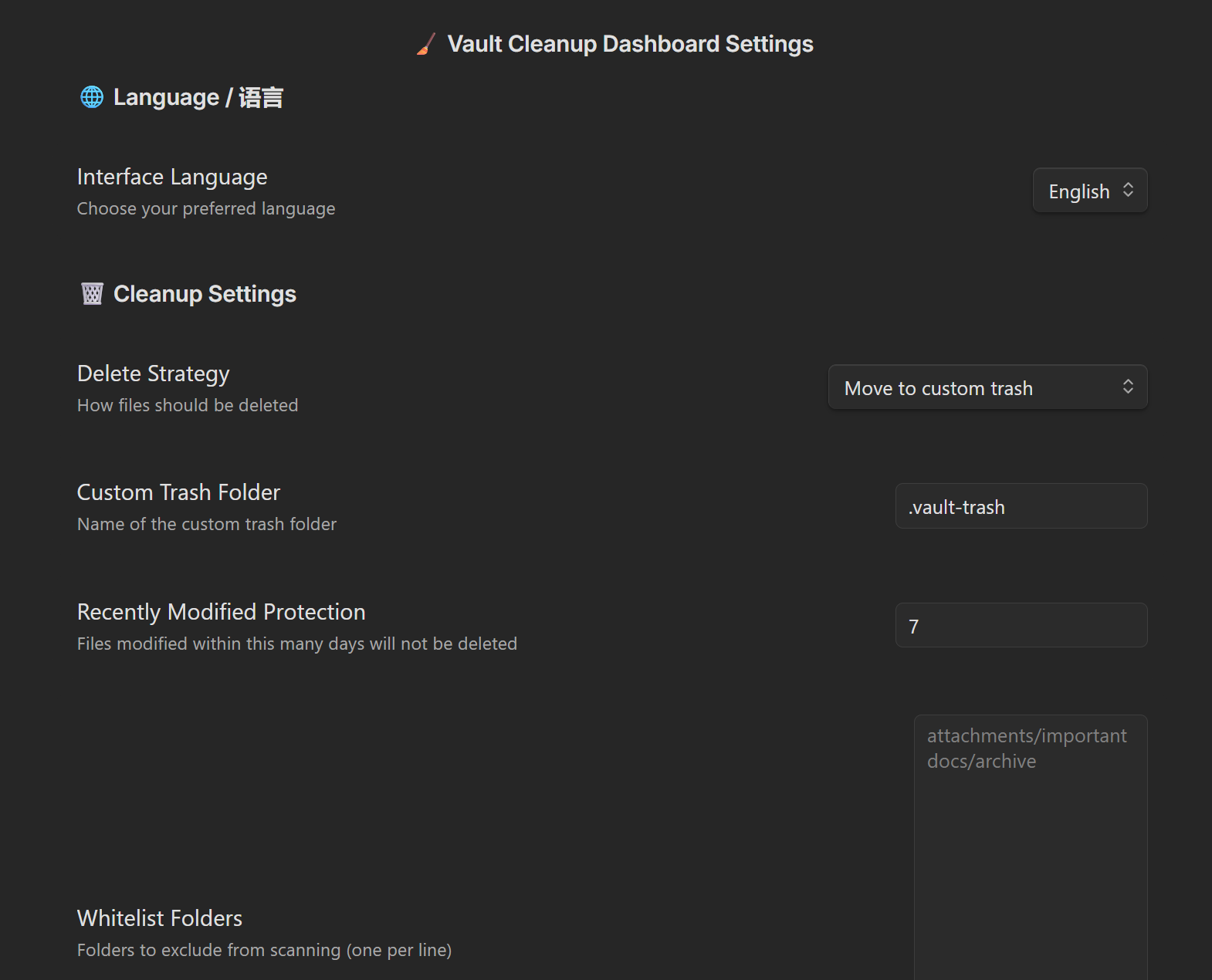Click the broom icon beside the settings title
This screenshot has width=1212, height=980.
coord(426,44)
